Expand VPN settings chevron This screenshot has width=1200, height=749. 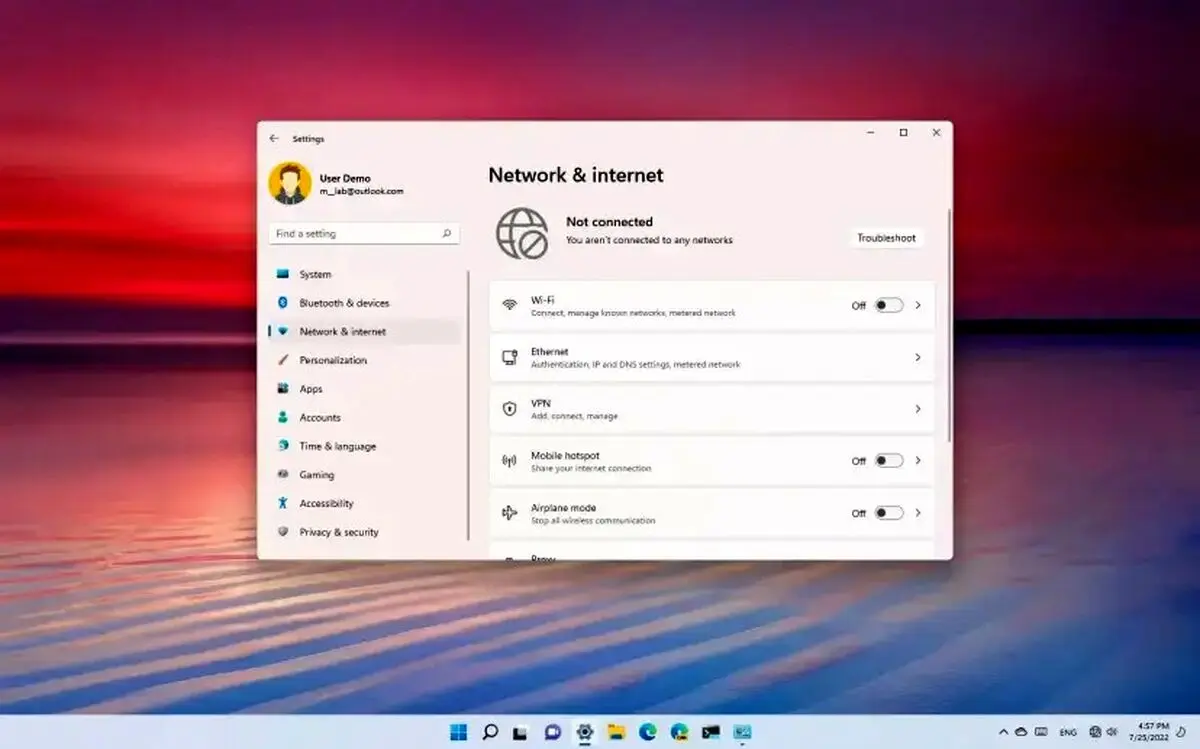[x=918, y=409]
